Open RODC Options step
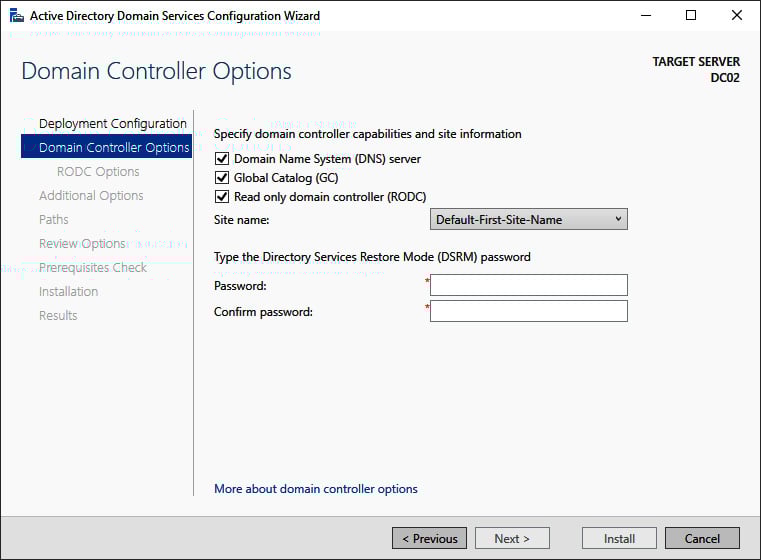Image resolution: width=761 pixels, height=560 pixels. (x=98, y=171)
